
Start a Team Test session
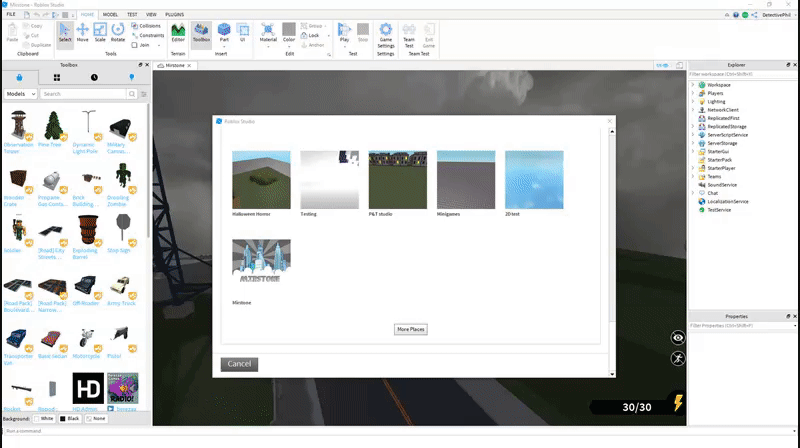click(x=409, y=35)
